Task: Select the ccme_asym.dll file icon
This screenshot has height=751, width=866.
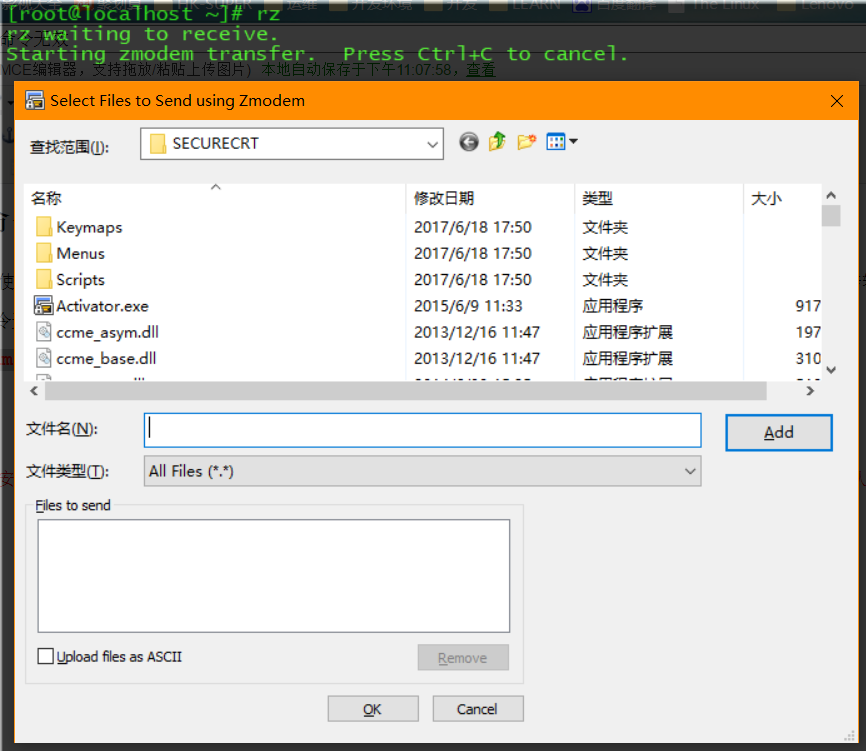Action: 44,332
